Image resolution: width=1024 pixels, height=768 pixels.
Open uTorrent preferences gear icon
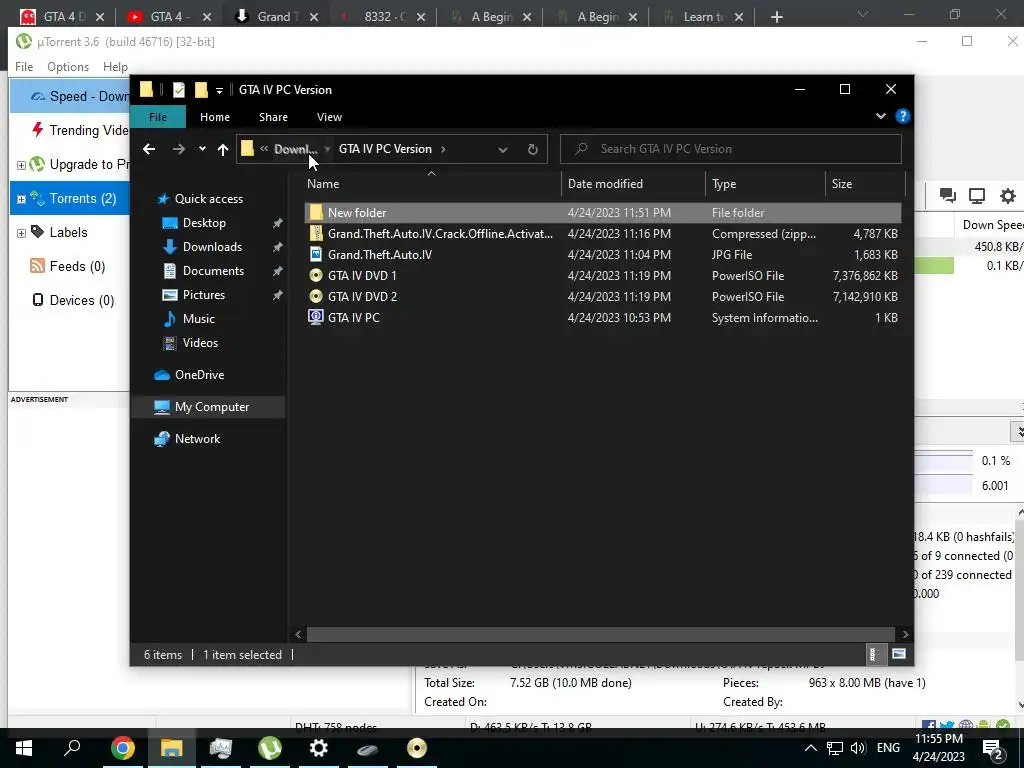coord(1008,196)
